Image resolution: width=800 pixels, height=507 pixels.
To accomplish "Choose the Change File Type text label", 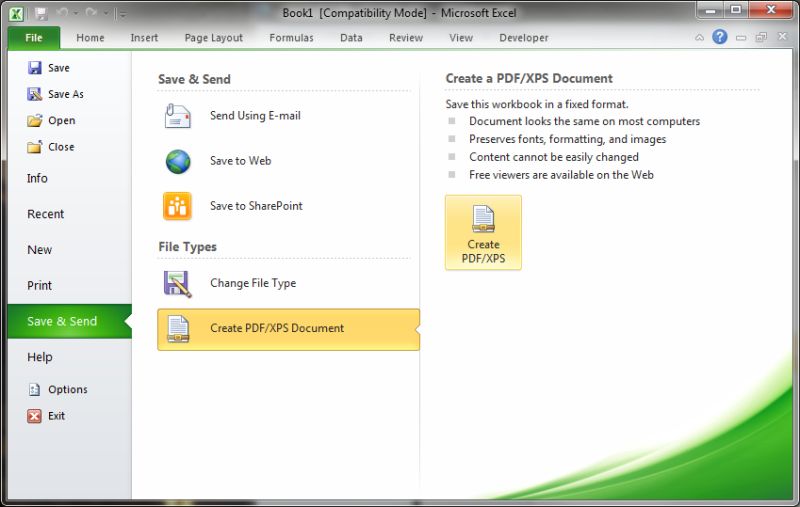I will coord(253,283).
